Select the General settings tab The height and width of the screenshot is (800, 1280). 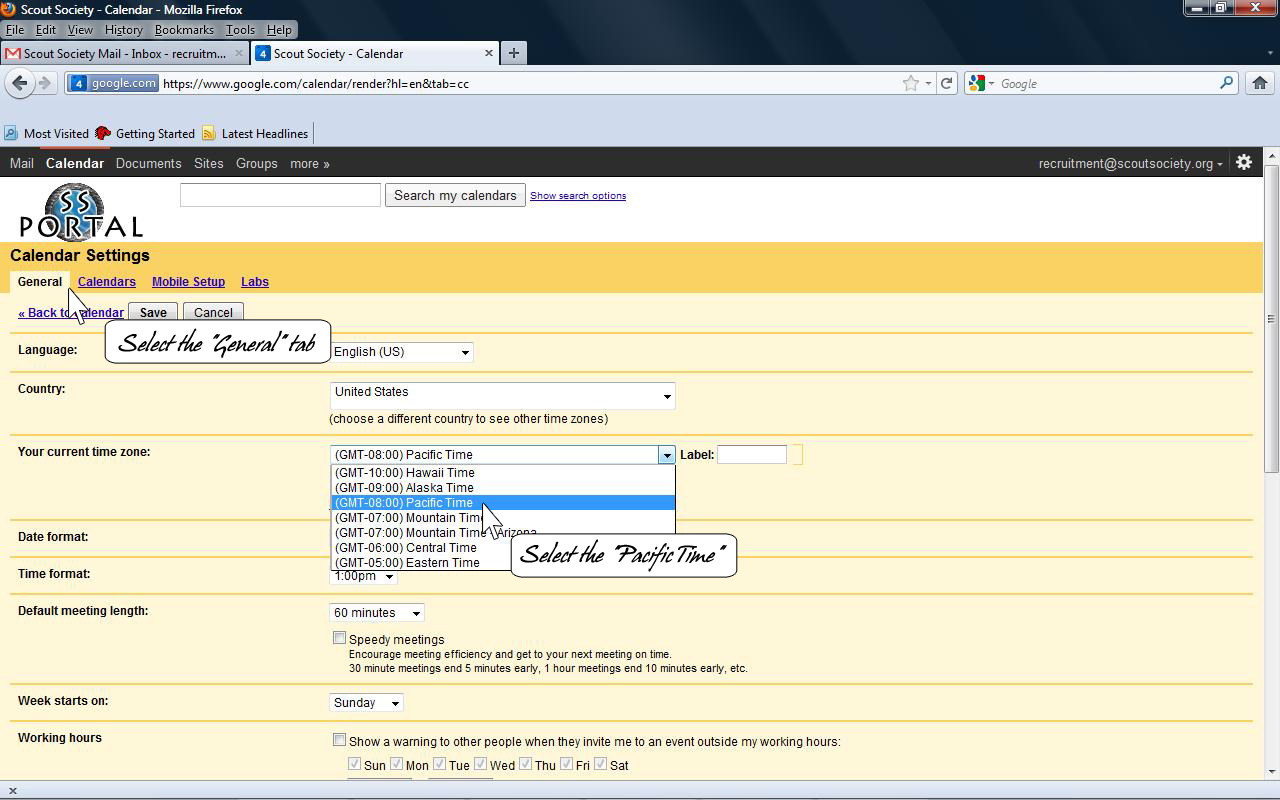(x=40, y=282)
